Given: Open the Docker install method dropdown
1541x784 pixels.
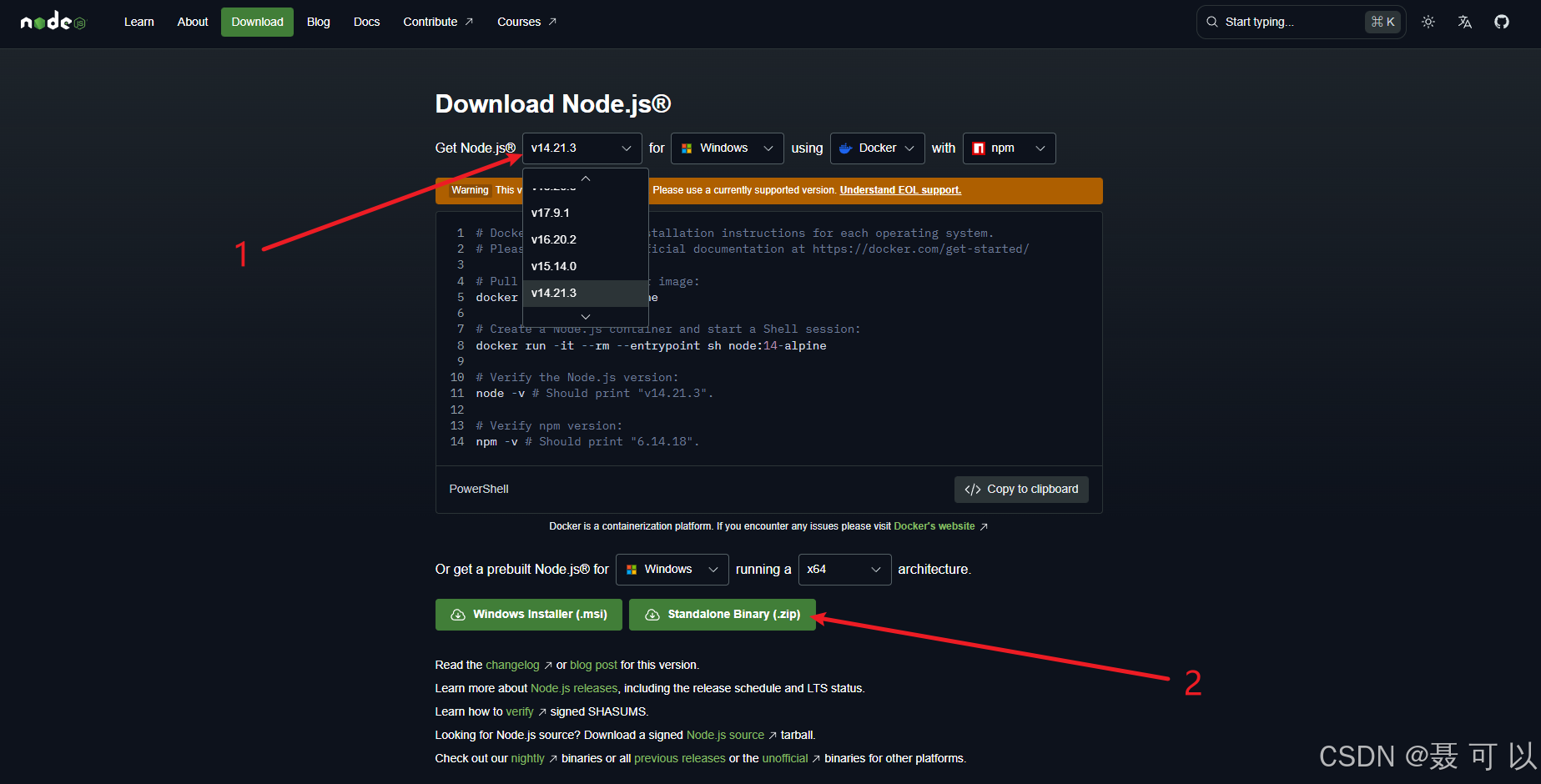Looking at the screenshot, I should click(877, 148).
